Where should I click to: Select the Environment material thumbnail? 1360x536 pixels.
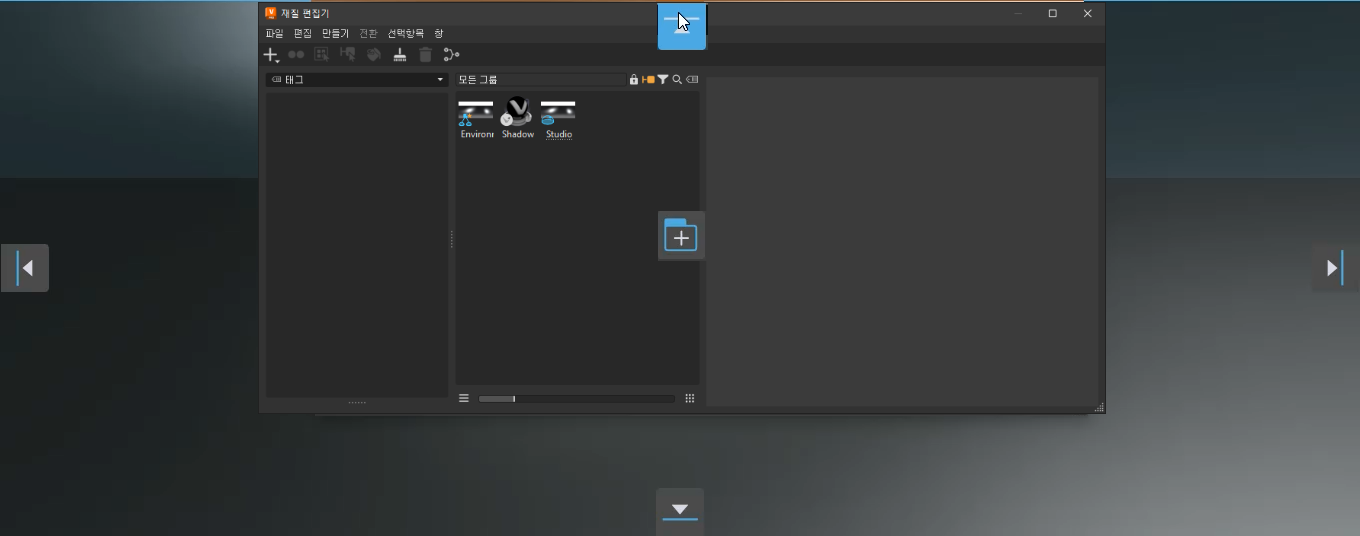476,119
